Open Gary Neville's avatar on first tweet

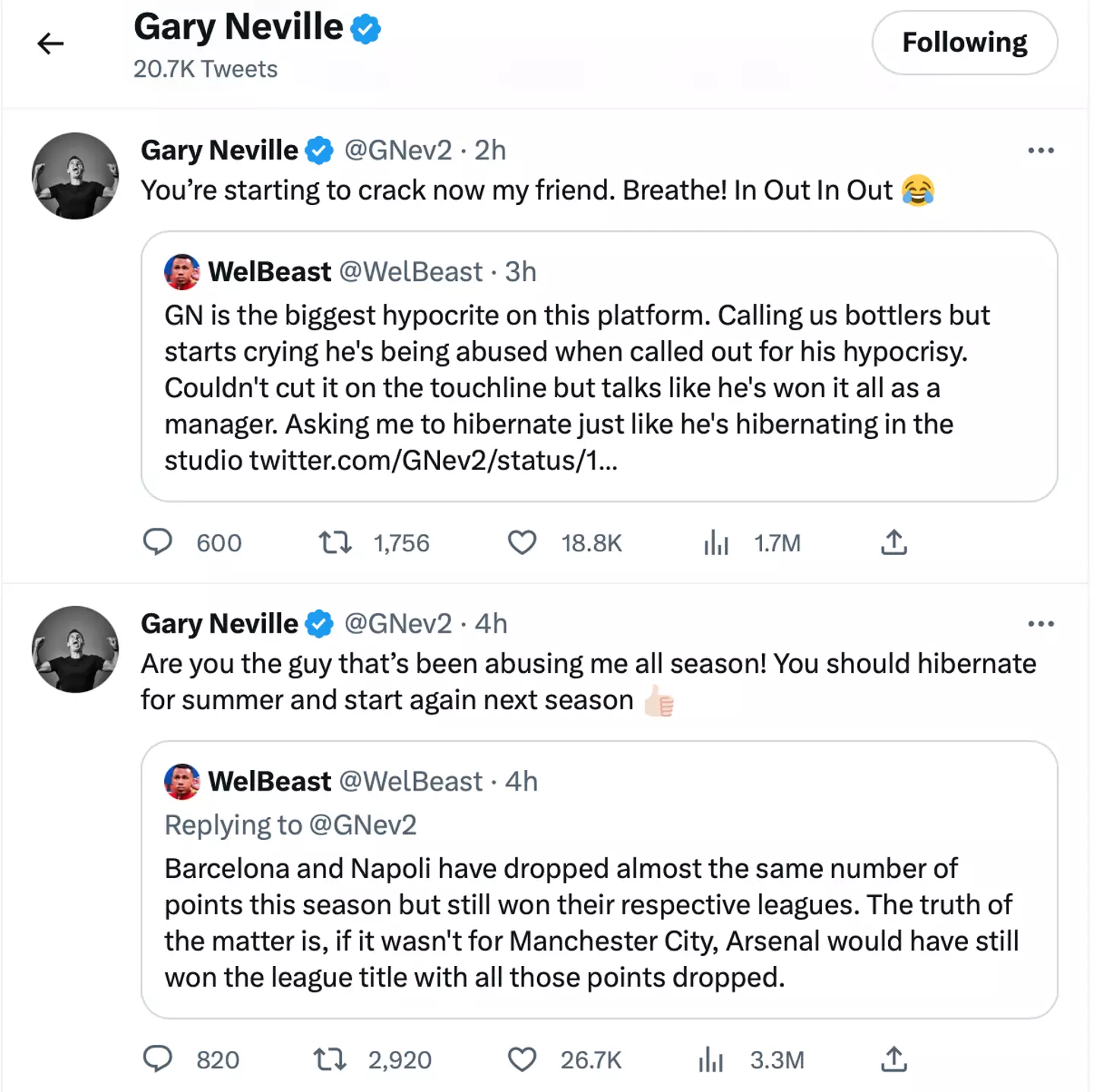75,176
